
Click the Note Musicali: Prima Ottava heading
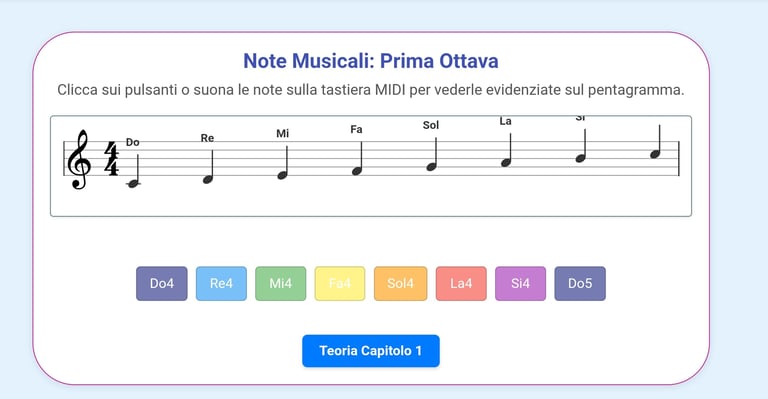pos(371,61)
